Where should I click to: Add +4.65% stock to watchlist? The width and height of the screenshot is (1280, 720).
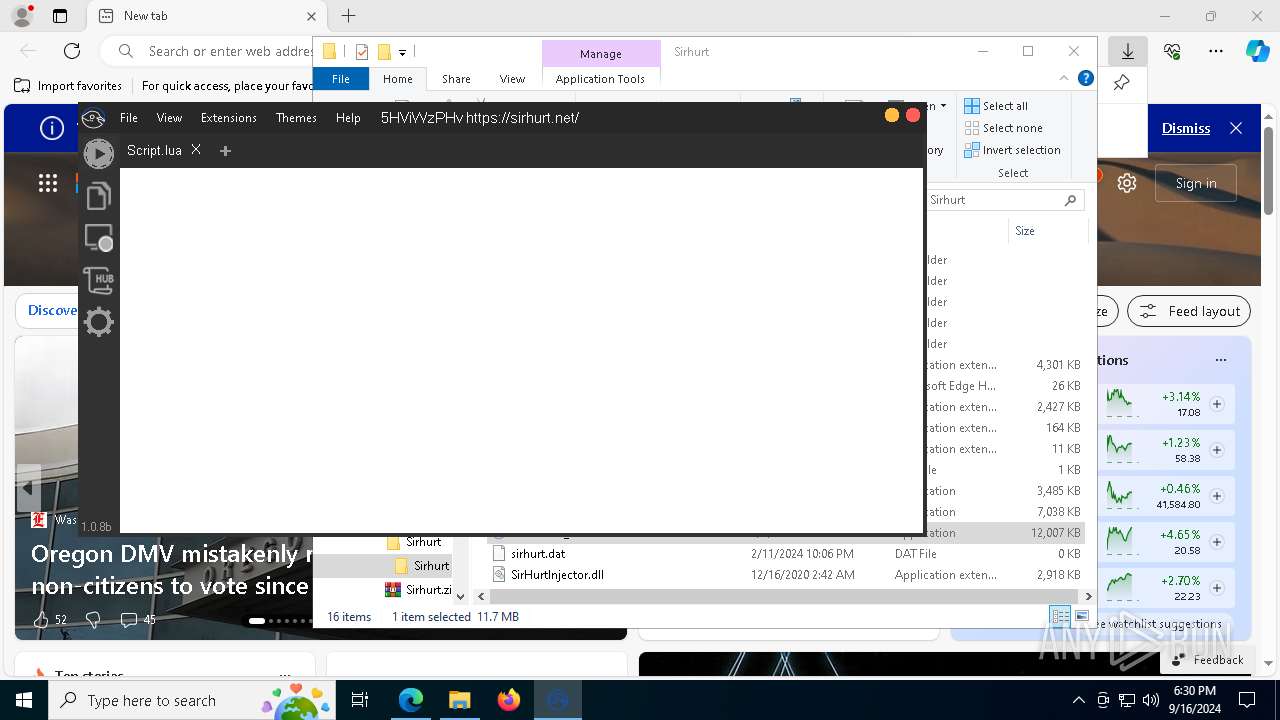(x=1217, y=542)
